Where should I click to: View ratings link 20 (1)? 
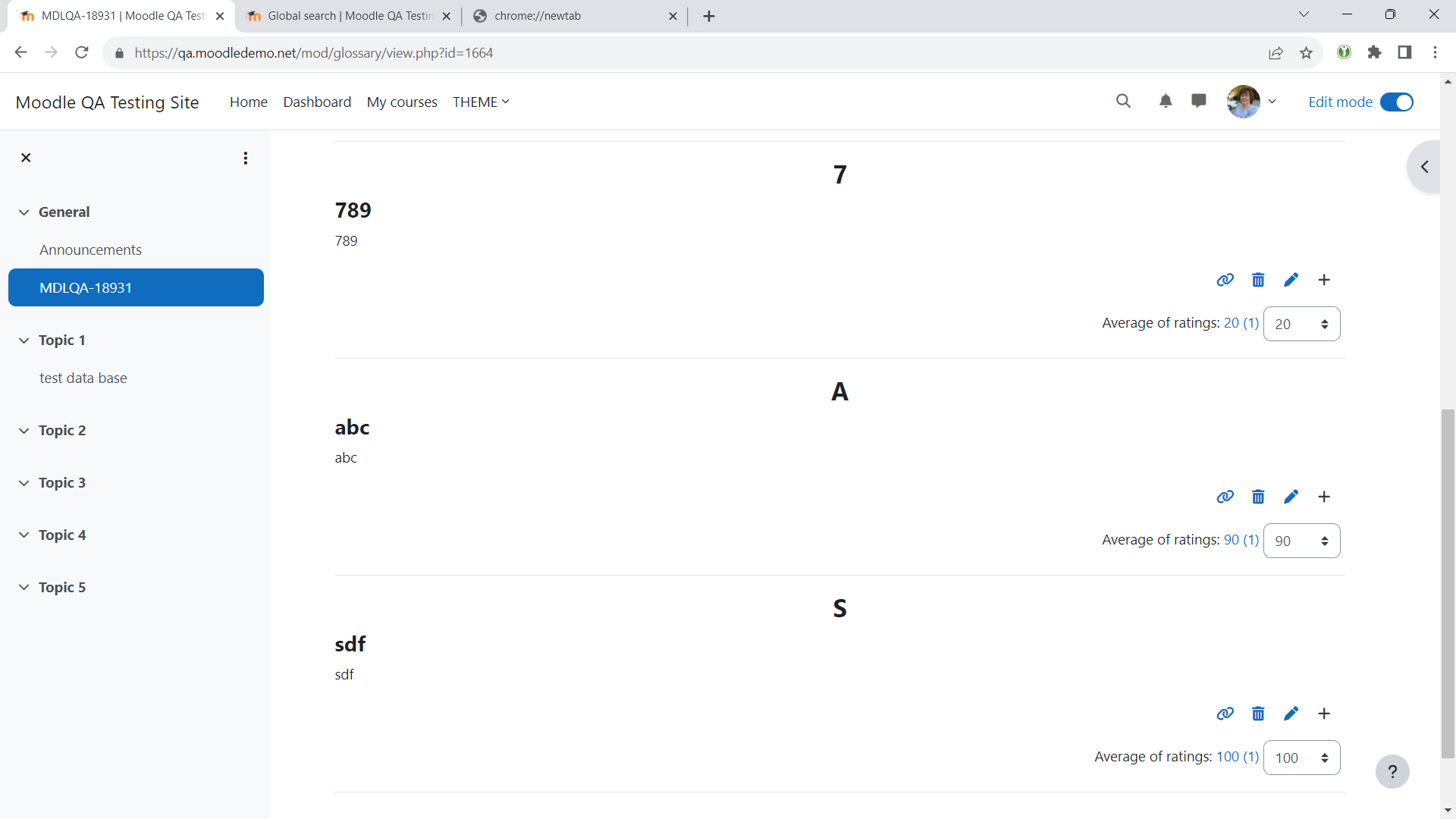pos(1241,323)
